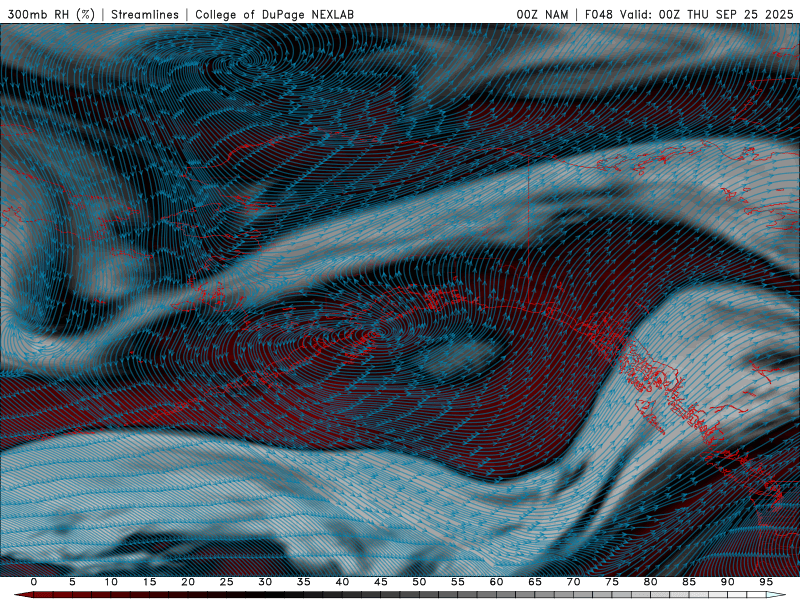800x600 pixels.
Task: Select the '00Z NAM' model run label
Action: click(542, 15)
